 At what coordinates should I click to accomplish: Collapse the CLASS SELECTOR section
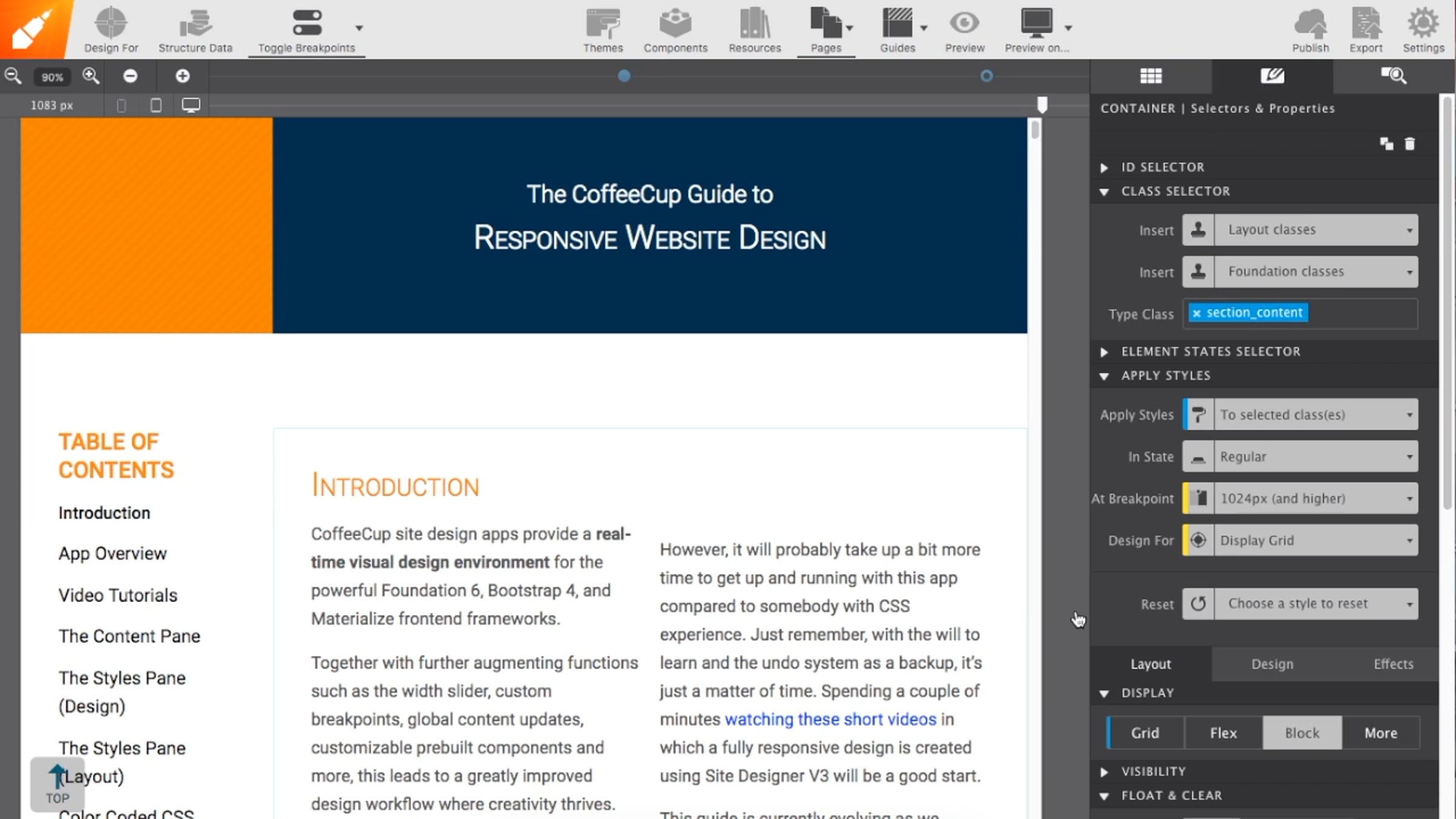pyautogui.click(x=1104, y=192)
